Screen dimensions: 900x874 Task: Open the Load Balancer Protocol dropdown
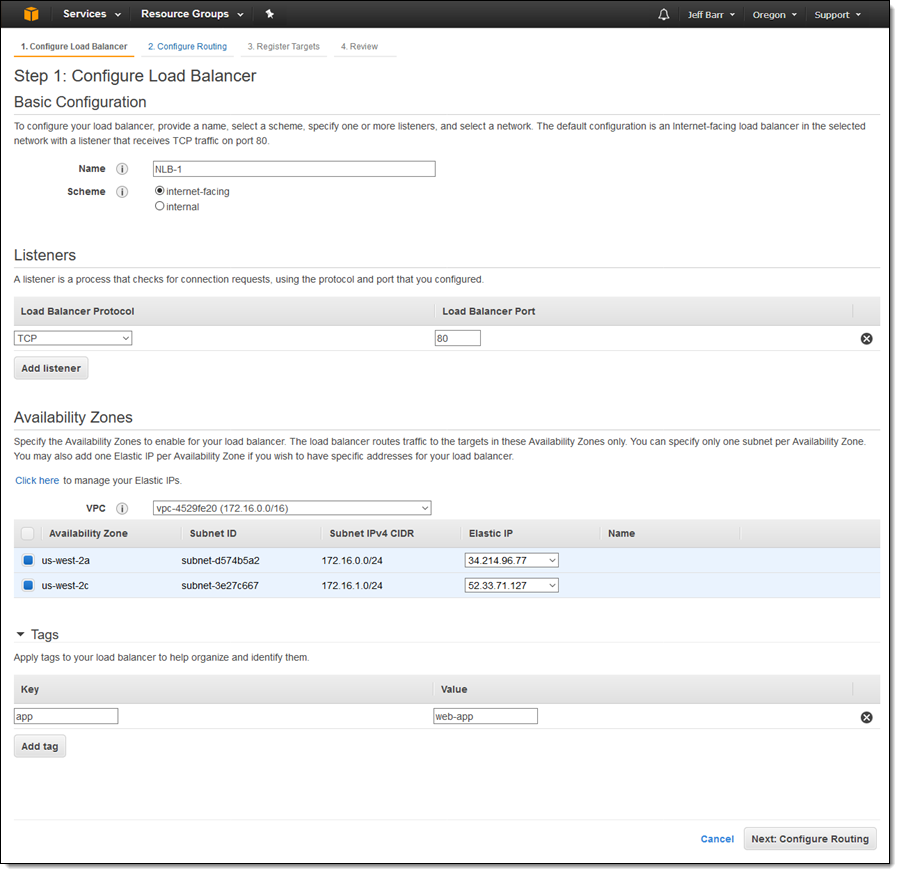pyautogui.click(x=73, y=339)
